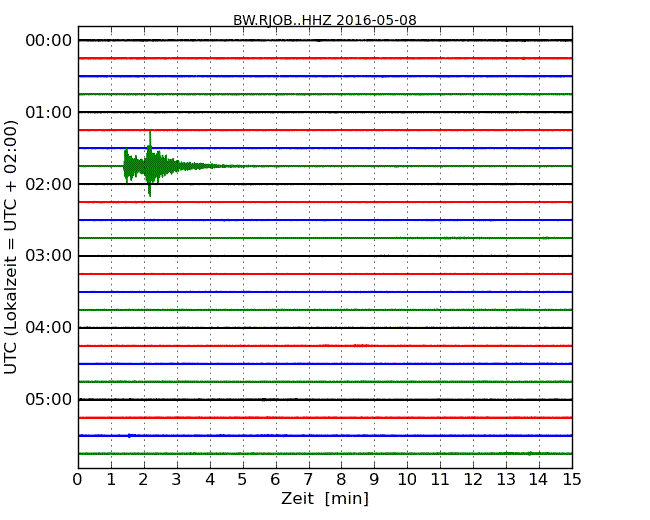Click the x-axis tick label 7
Image resolution: width=650 pixels, height=520 pixels.
tap(308, 480)
